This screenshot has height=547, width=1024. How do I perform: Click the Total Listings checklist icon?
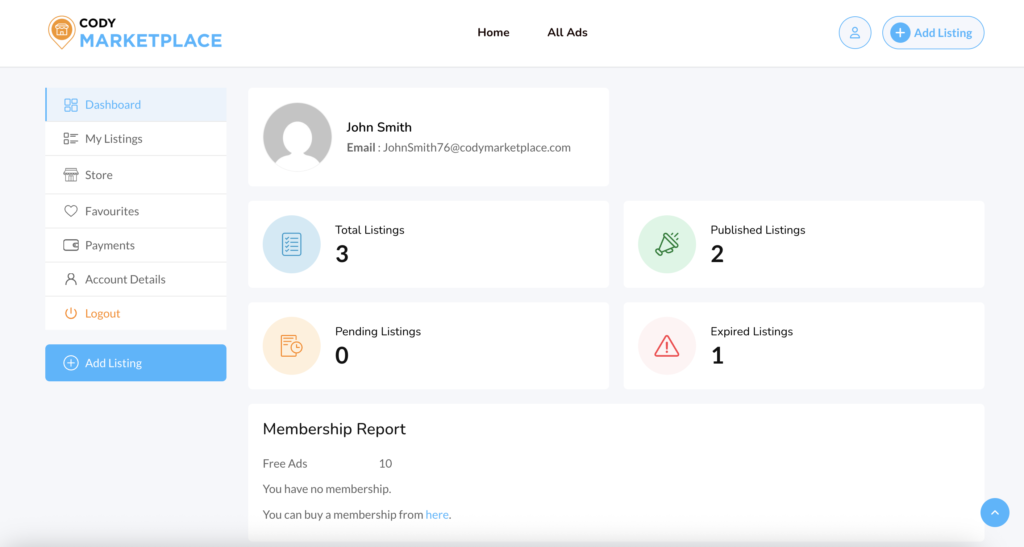click(291, 244)
